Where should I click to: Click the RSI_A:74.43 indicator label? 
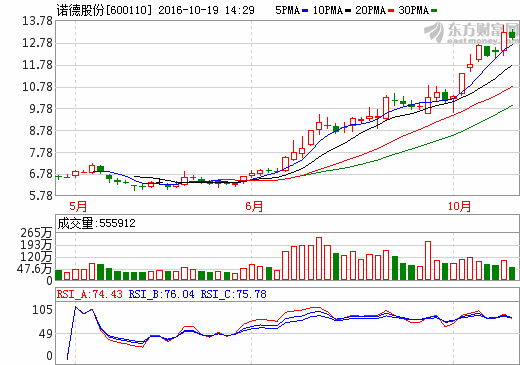(90, 294)
